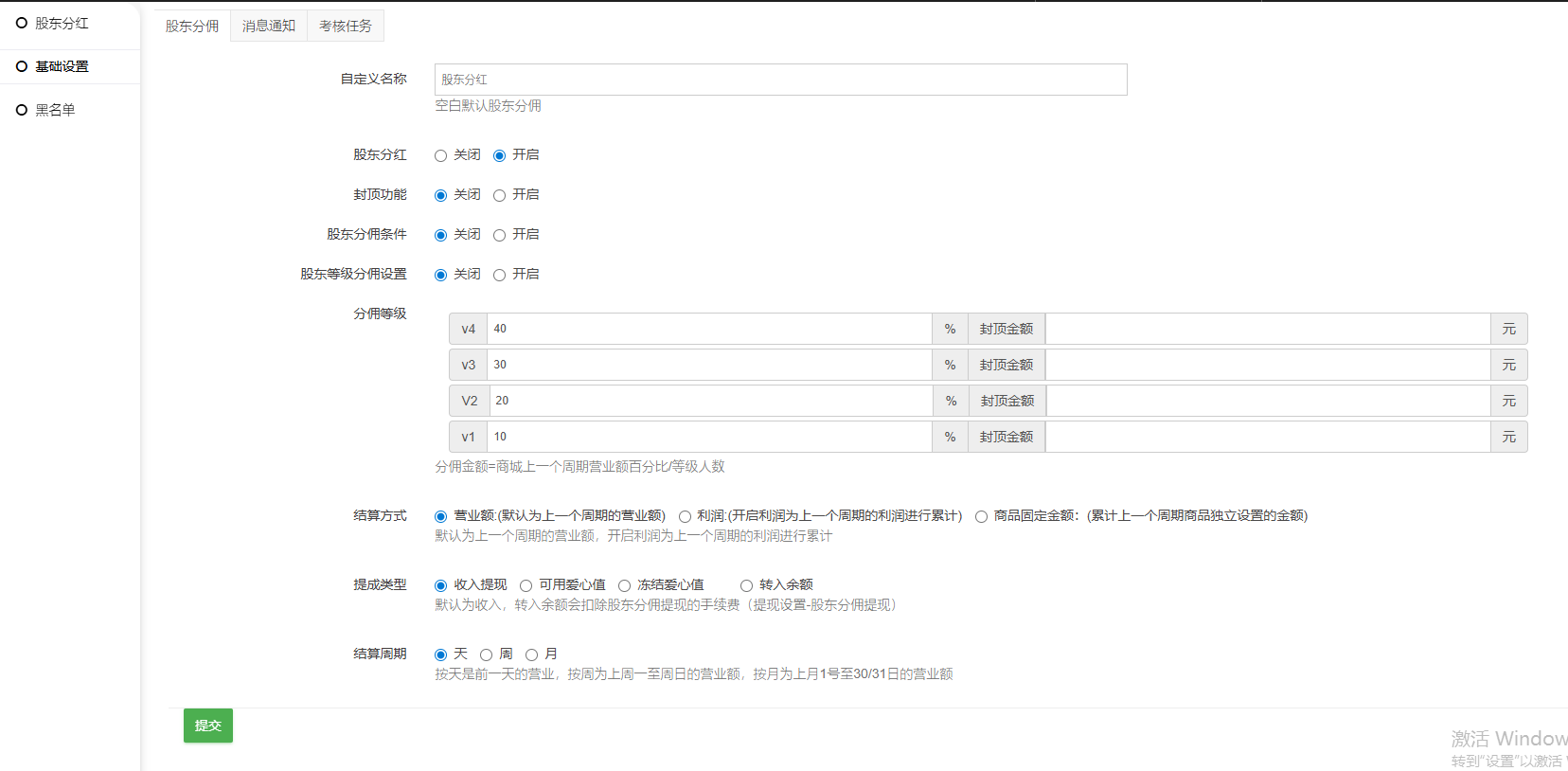Turn on 股东分佣条件 with 开启
The width and height of the screenshot is (1568, 771).
click(x=500, y=236)
